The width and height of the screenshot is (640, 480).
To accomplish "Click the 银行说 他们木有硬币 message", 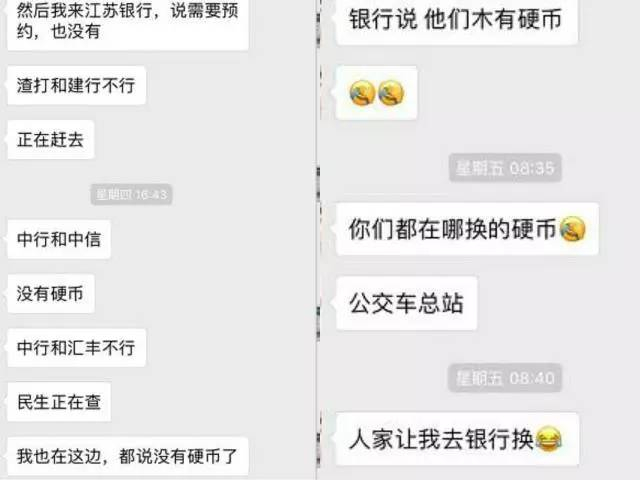I will coord(456,20).
